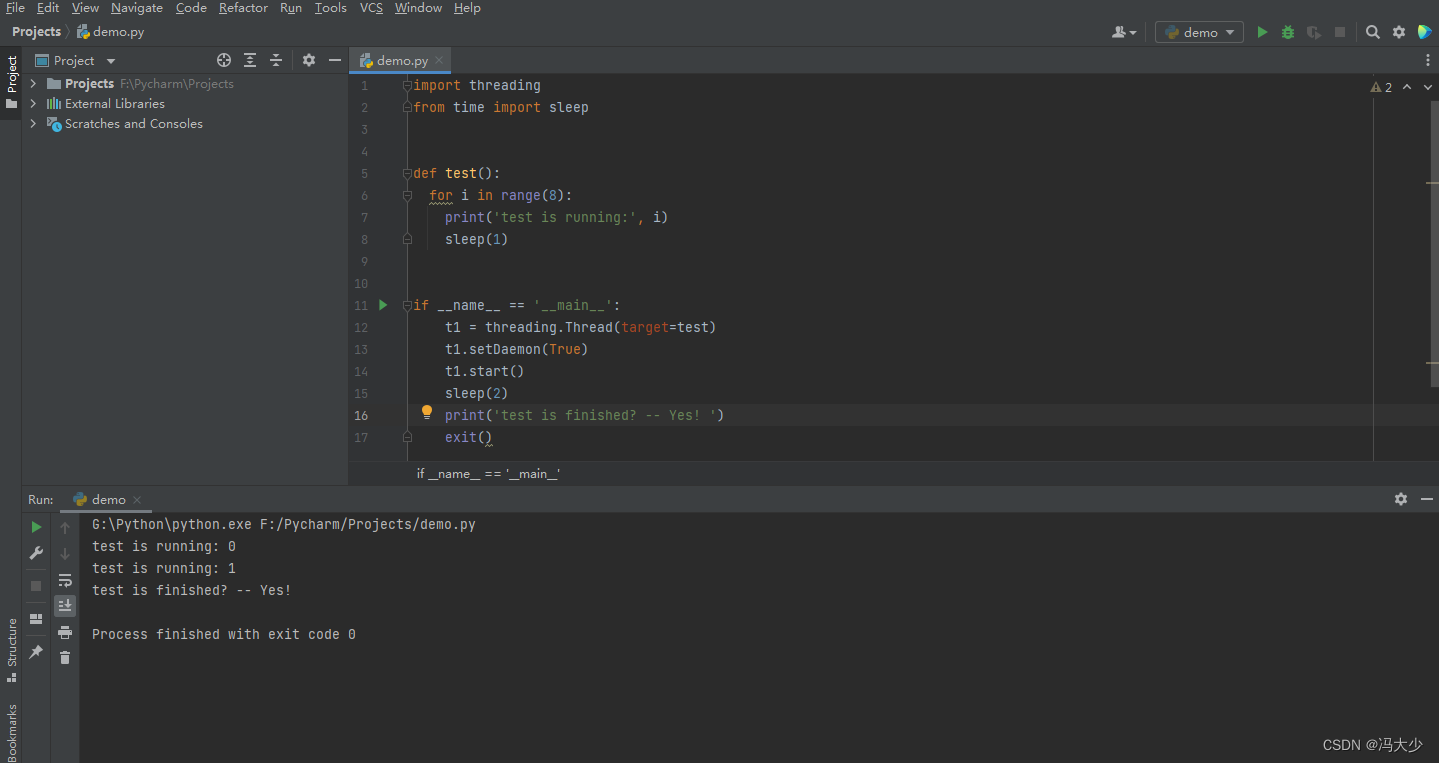Click the yellow light bulb on line 16

427,412
